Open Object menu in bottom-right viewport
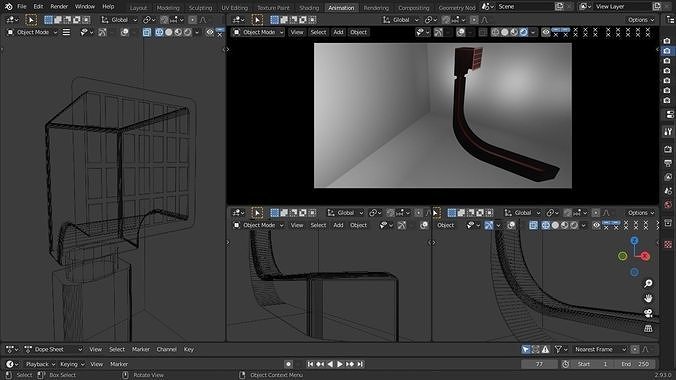This screenshot has height=380, width=676. pyautogui.click(x=445, y=225)
